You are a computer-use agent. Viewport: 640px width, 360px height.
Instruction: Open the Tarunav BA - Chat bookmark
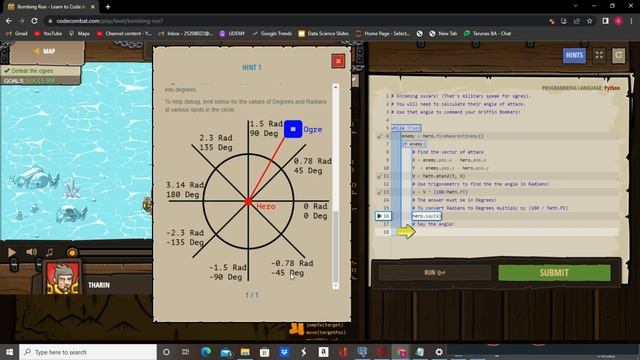pyautogui.click(x=487, y=33)
